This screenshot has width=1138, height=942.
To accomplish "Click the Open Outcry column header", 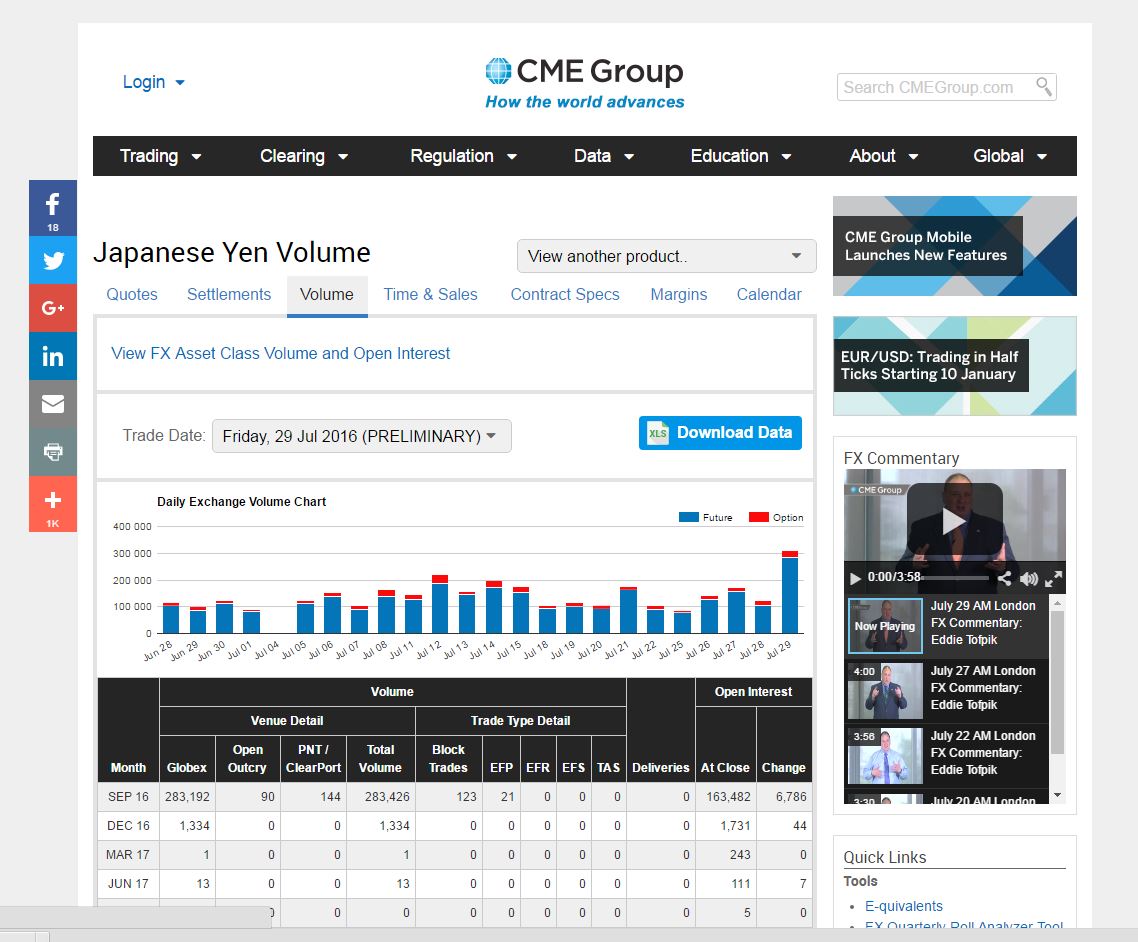I will pyautogui.click(x=247, y=758).
